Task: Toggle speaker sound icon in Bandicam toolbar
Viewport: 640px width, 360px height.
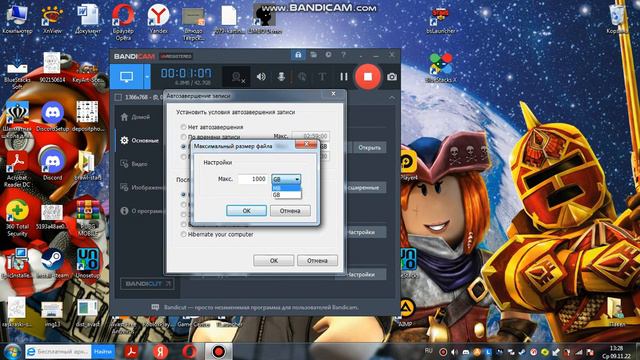Action: 261,77
